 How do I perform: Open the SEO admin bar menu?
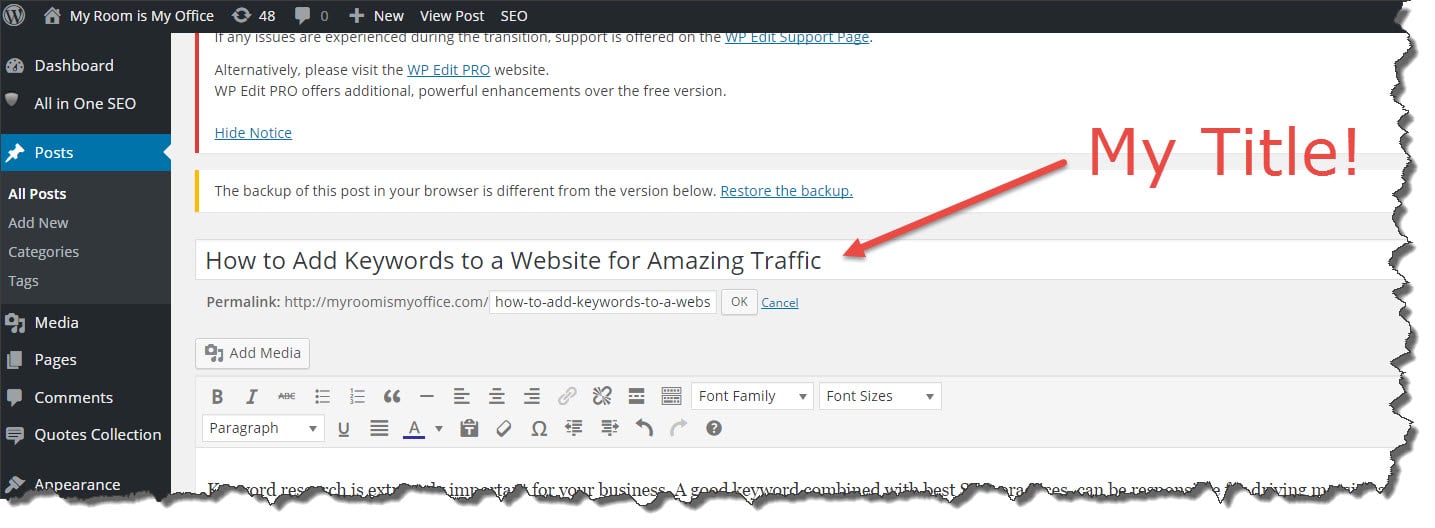(514, 15)
